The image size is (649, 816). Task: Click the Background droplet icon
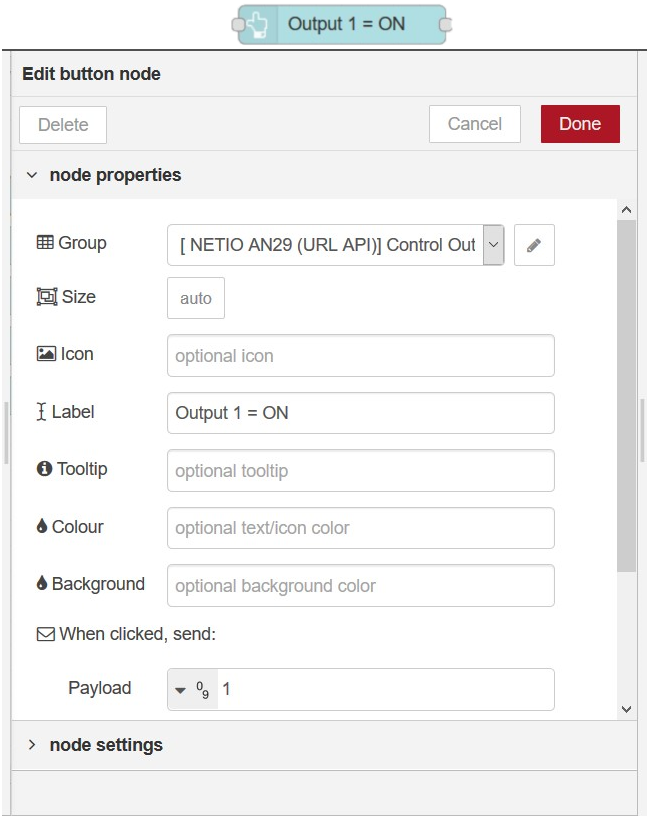[42, 583]
